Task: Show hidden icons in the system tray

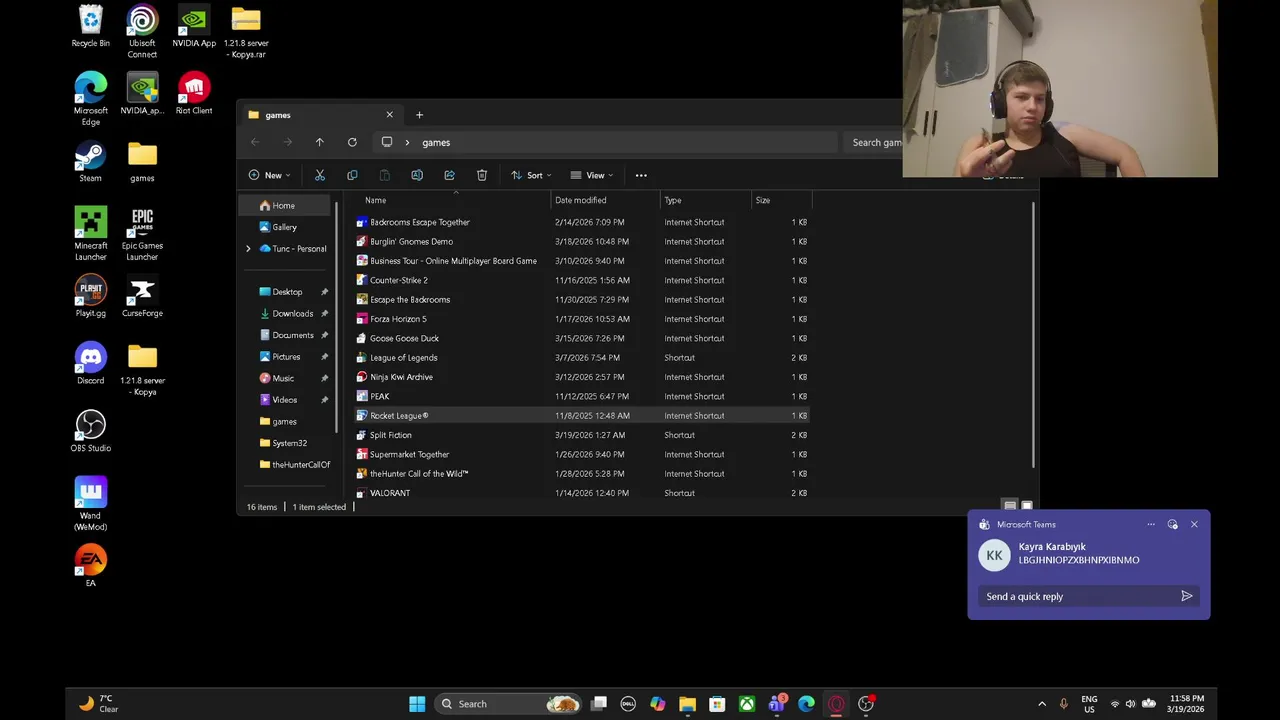Action: point(1042,704)
